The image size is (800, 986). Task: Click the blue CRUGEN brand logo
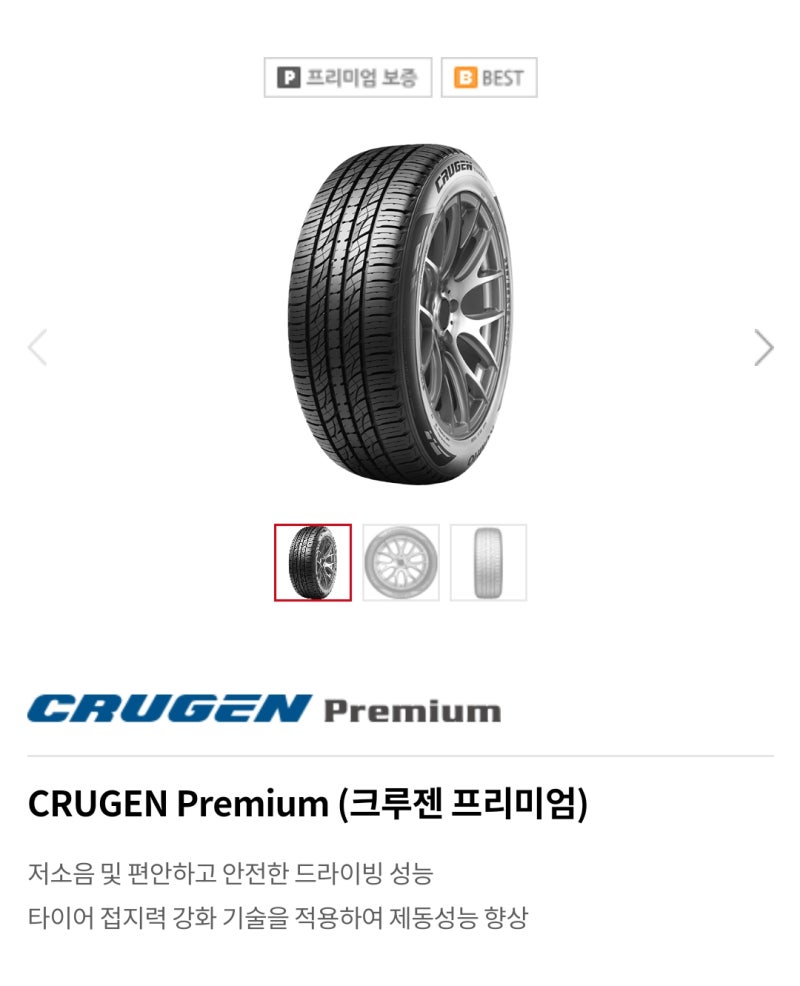coord(170,709)
